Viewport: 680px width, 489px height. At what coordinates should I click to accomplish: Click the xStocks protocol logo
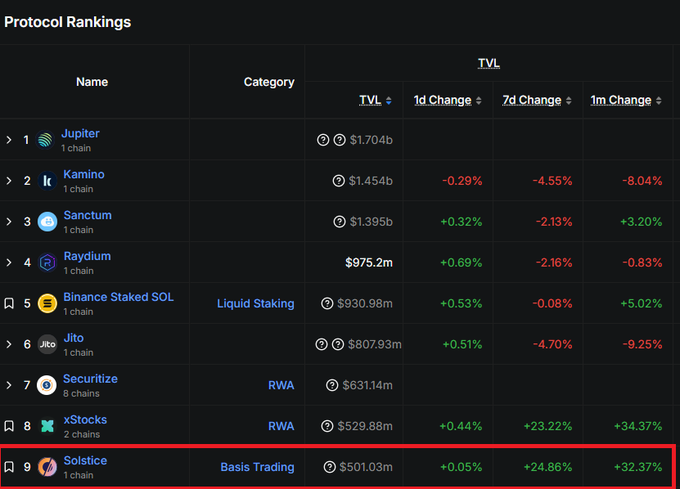[x=47, y=426]
